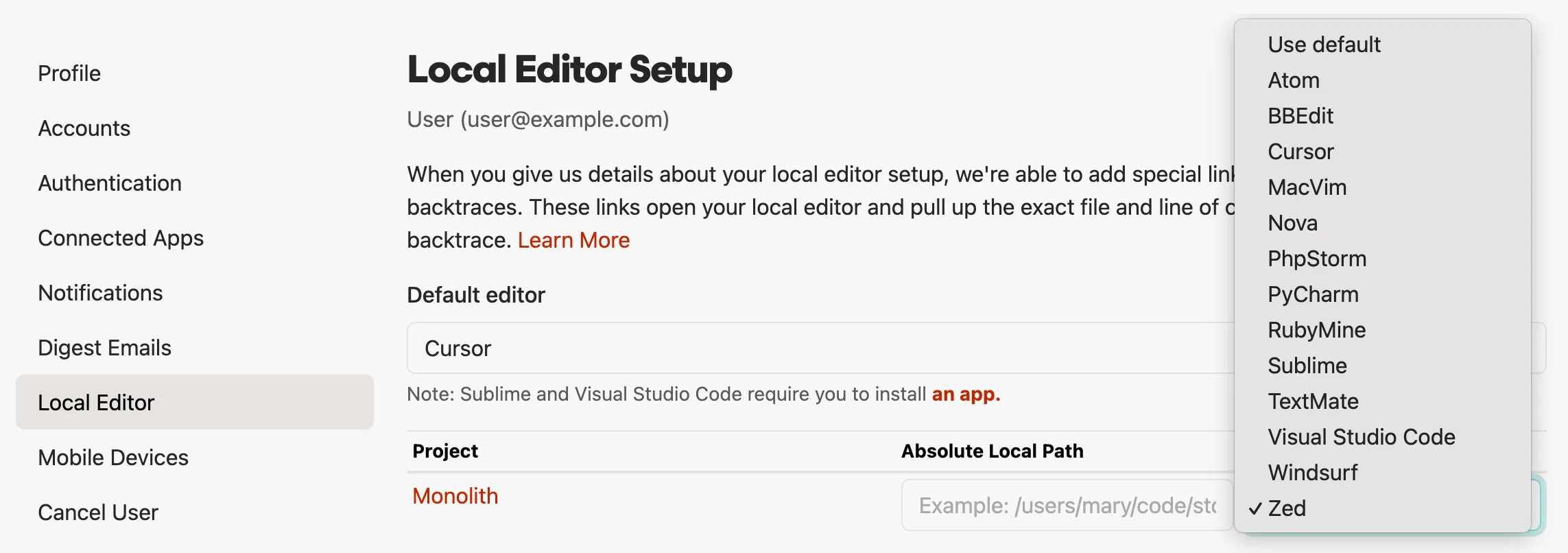This screenshot has height=553, width=1568.
Task: Focus the Absolute Local Path input field
Action: 1067,506
